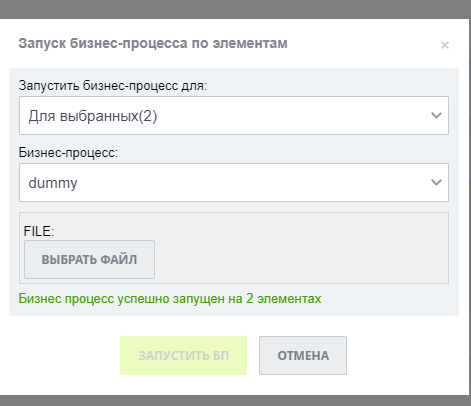Click the Запустить бизнес-процесс для: label
The image size is (471, 406).
tap(113, 86)
